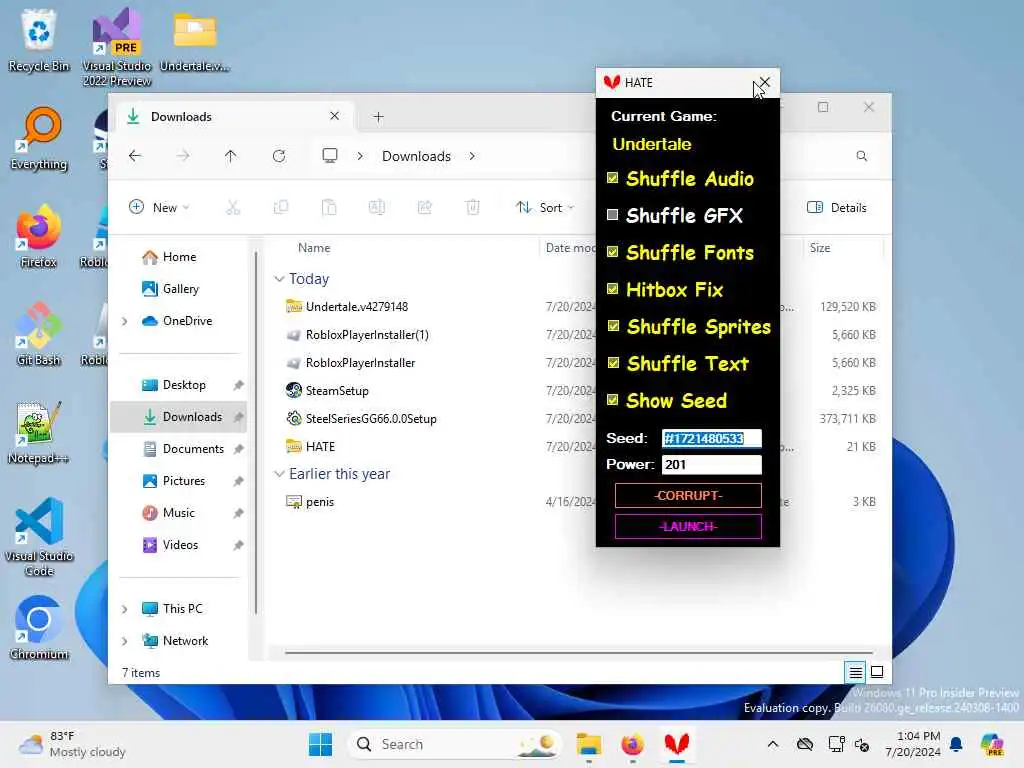Click the Rename toolbar icon

[377, 208]
